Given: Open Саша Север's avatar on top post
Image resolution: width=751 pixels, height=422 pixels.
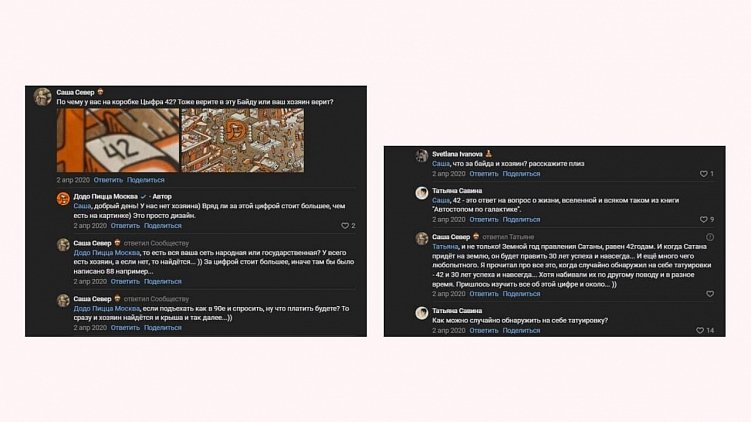Looking at the screenshot, I should point(43,96).
